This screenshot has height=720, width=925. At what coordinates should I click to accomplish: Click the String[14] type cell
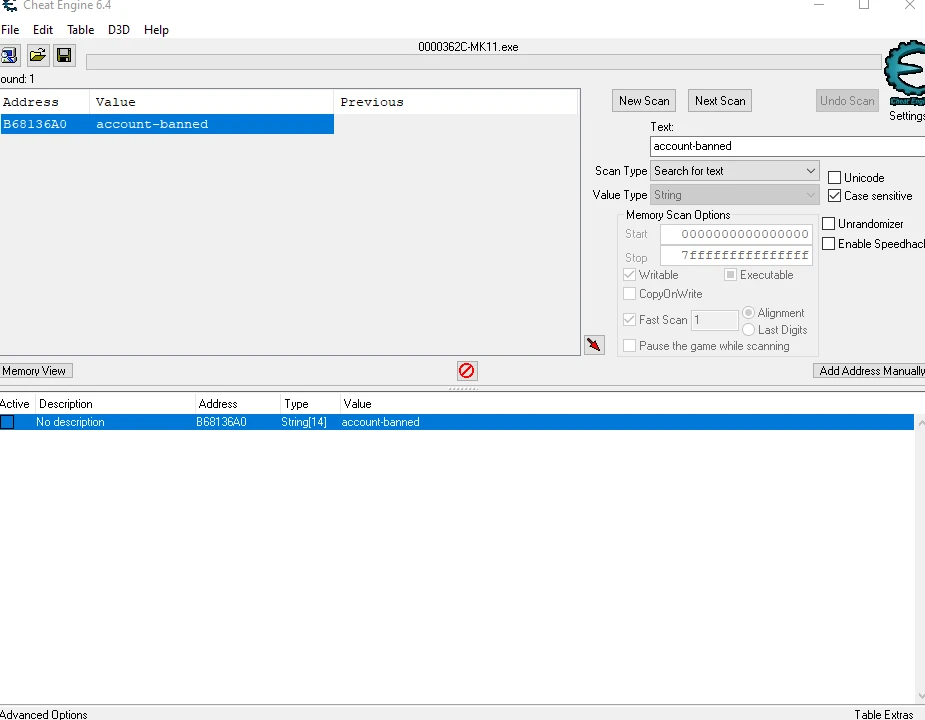304,422
